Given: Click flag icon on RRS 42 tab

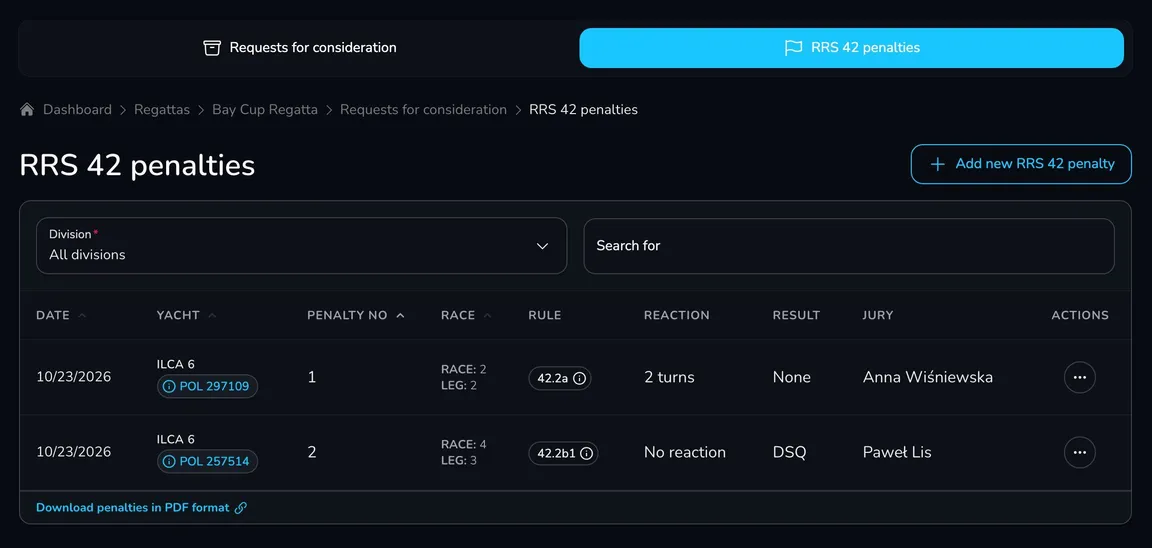Looking at the screenshot, I should pos(793,48).
